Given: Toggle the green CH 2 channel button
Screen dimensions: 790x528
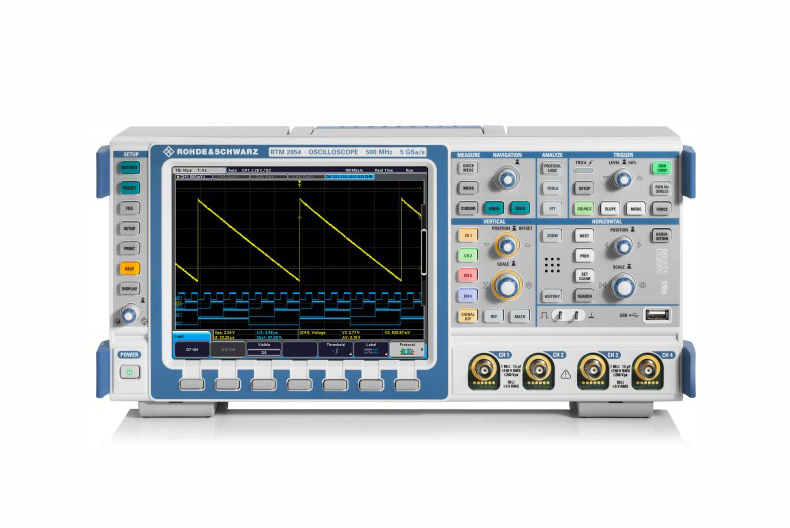Looking at the screenshot, I should [x=467, y=256].
